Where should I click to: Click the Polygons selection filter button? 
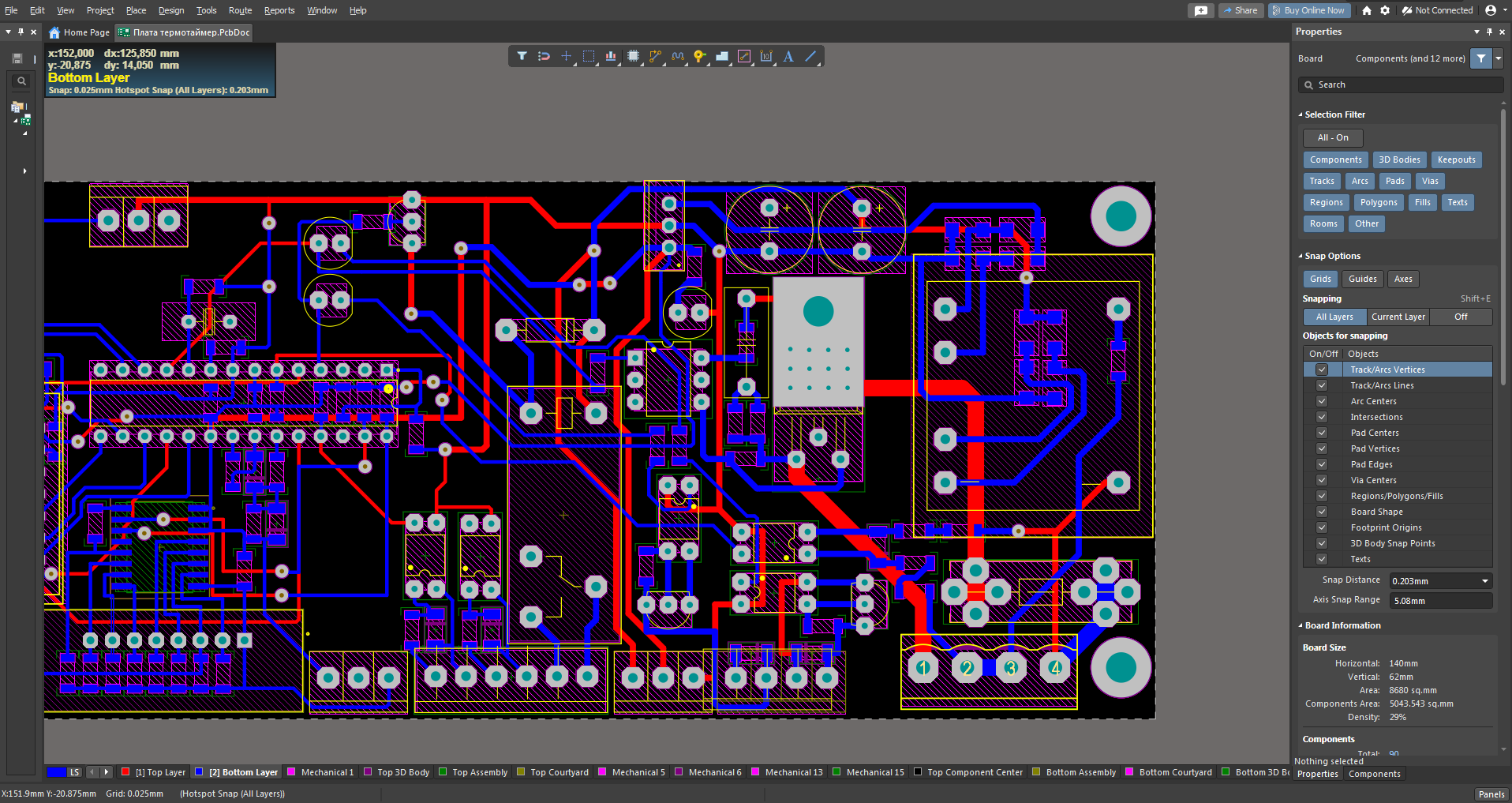(1378, 203)
